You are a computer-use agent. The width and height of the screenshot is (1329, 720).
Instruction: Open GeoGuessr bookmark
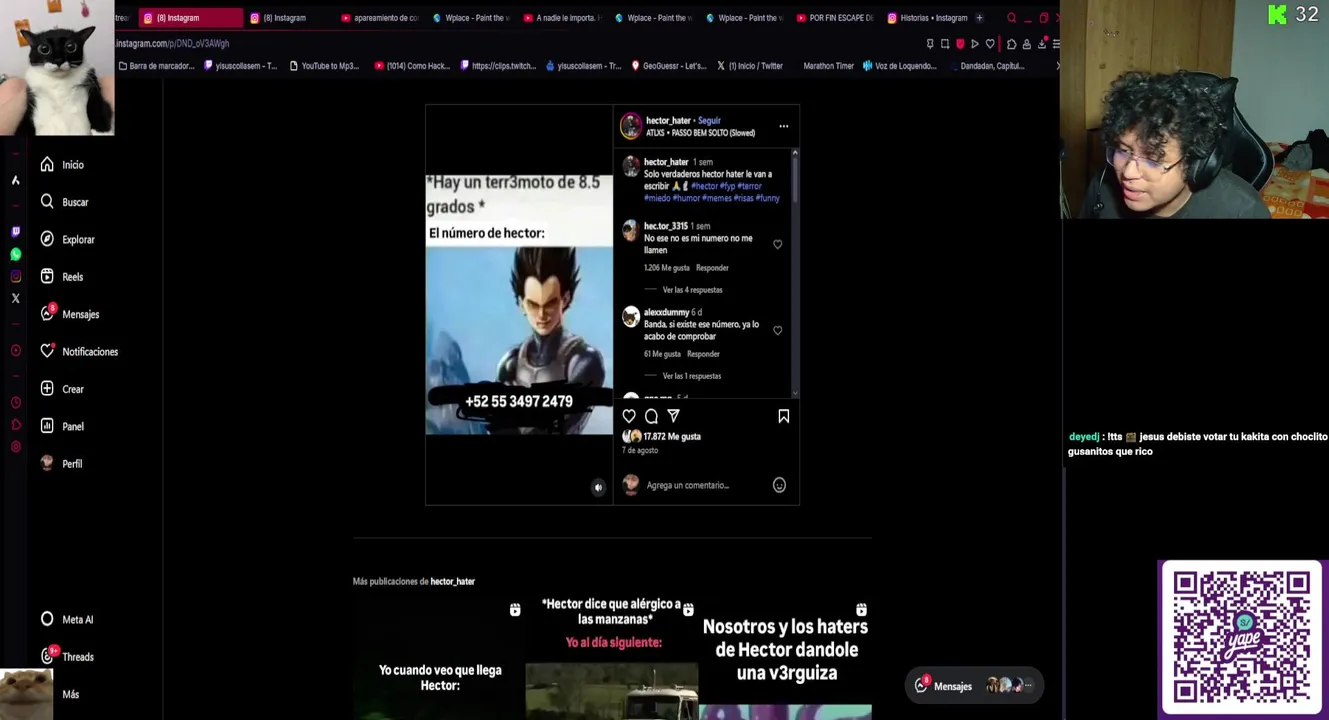coord(667,66)
